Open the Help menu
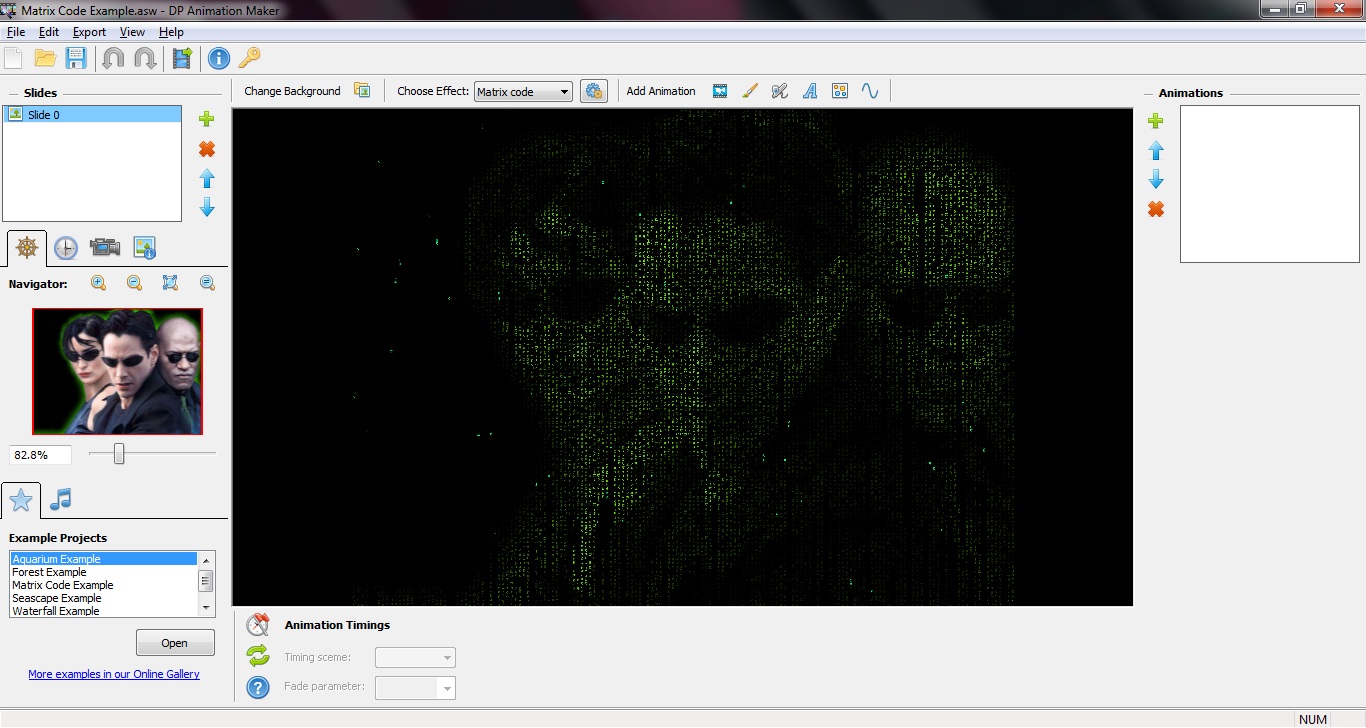Viewport: 1366px width, 728px height. point(171,32)
